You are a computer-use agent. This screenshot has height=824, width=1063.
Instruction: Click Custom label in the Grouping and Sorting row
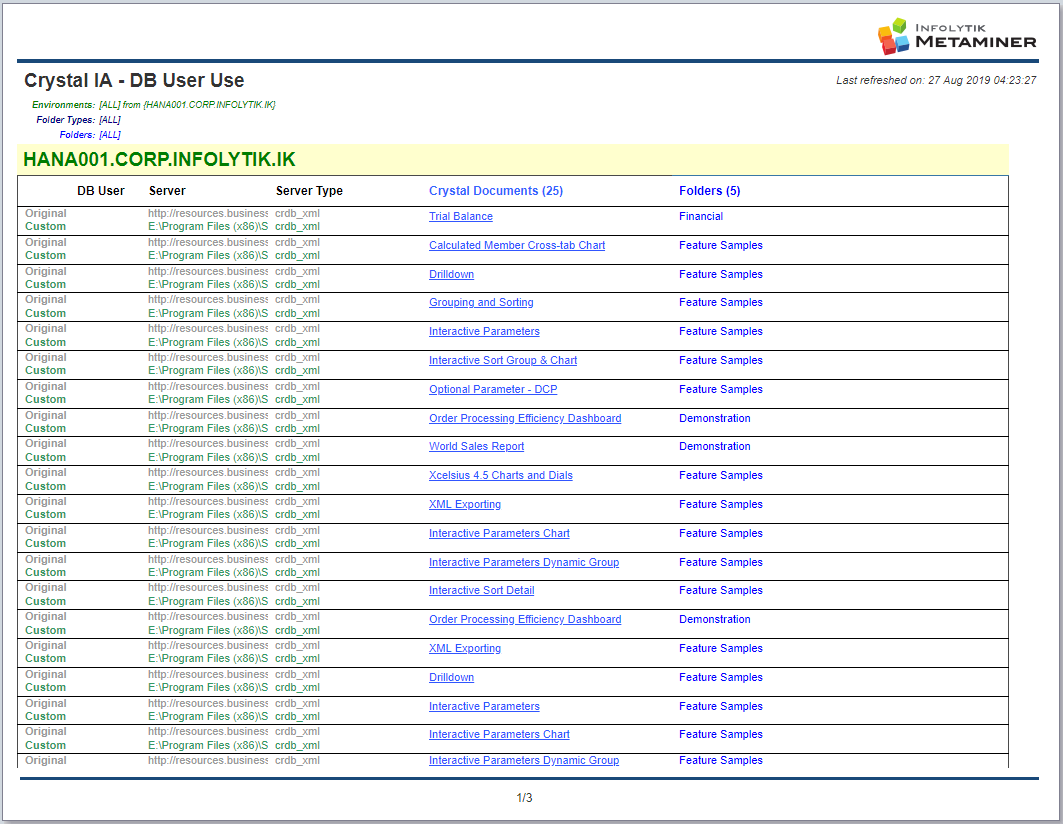click(45, 313)
